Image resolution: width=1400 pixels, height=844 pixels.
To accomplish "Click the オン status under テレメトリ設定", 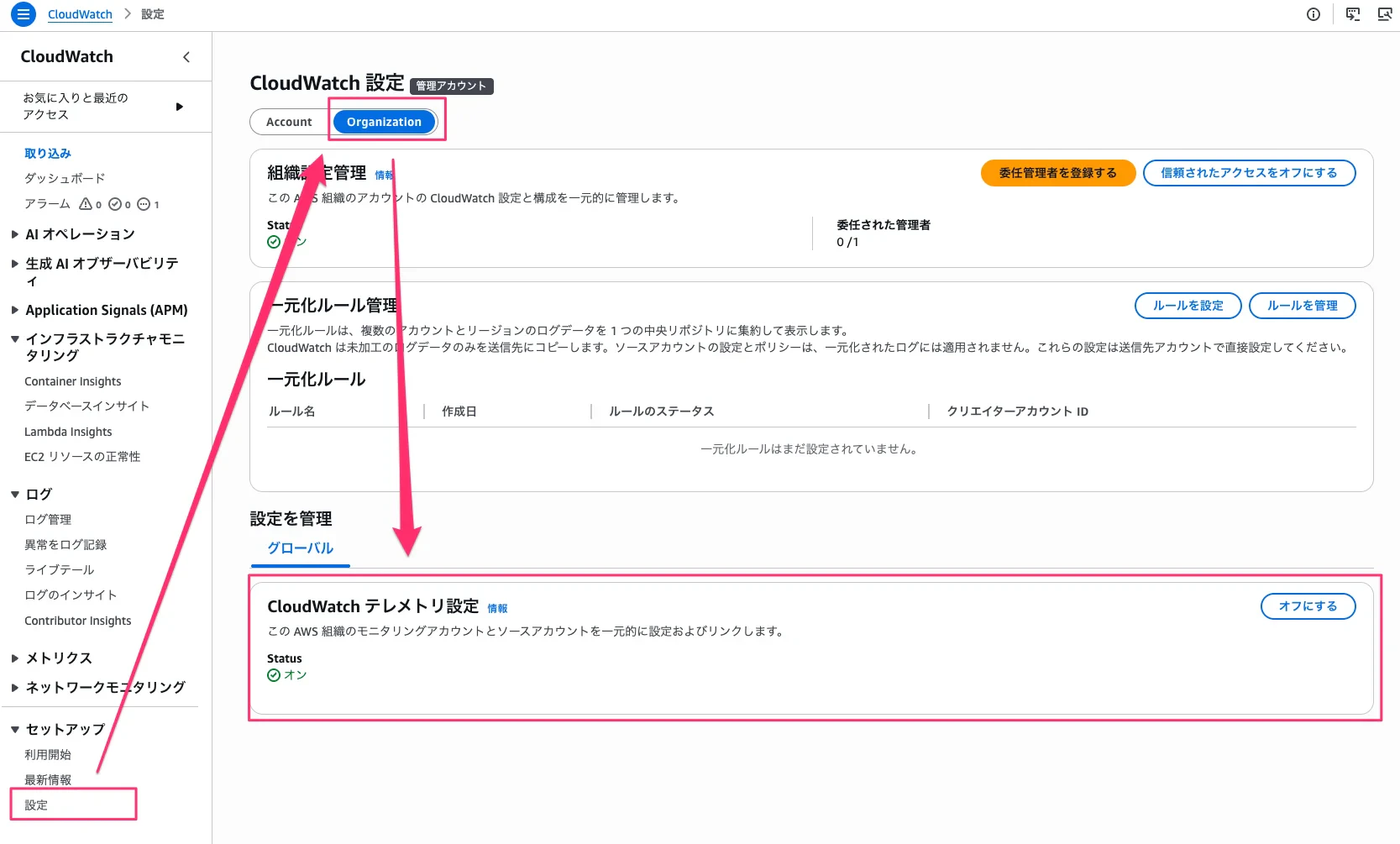I will (287, 675).
